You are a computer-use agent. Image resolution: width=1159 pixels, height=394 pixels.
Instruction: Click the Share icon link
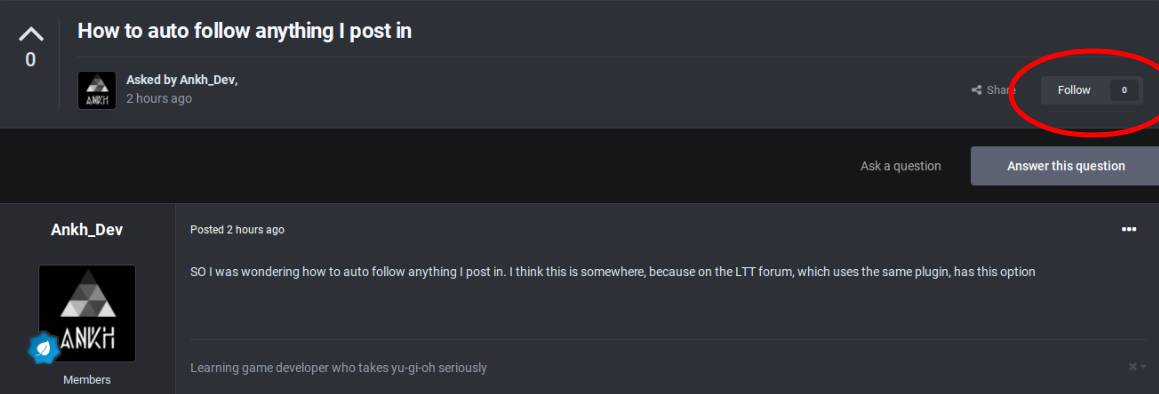(x=993, y=90)
